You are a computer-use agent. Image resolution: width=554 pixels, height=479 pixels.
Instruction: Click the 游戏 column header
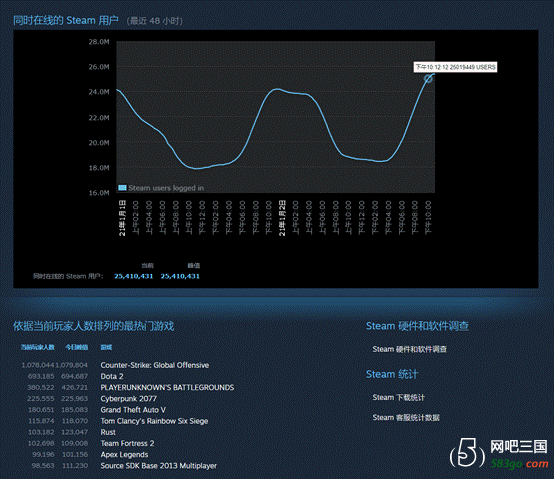coord(106,348)
